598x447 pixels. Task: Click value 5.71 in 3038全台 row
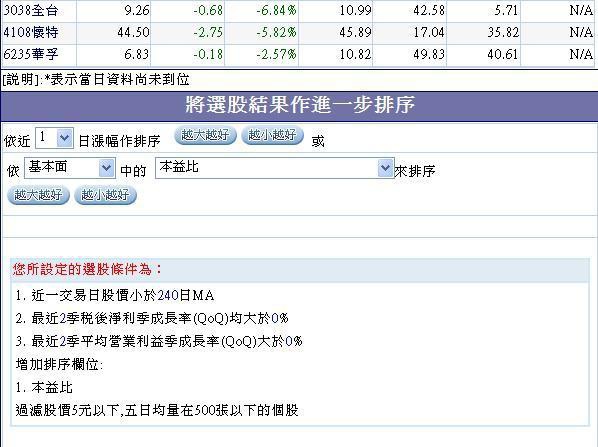tap(506, 11)
